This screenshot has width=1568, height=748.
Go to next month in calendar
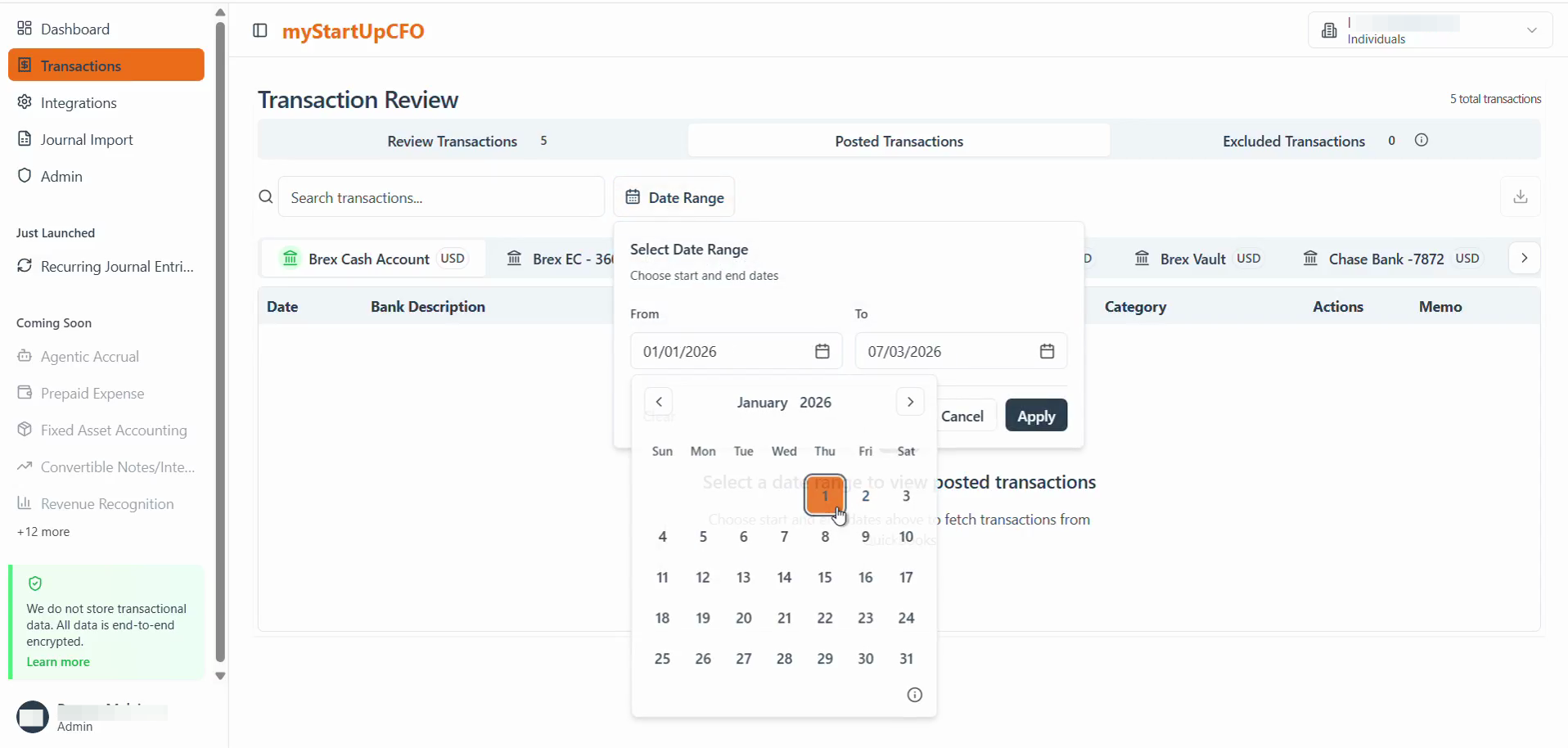click(910, 402)
